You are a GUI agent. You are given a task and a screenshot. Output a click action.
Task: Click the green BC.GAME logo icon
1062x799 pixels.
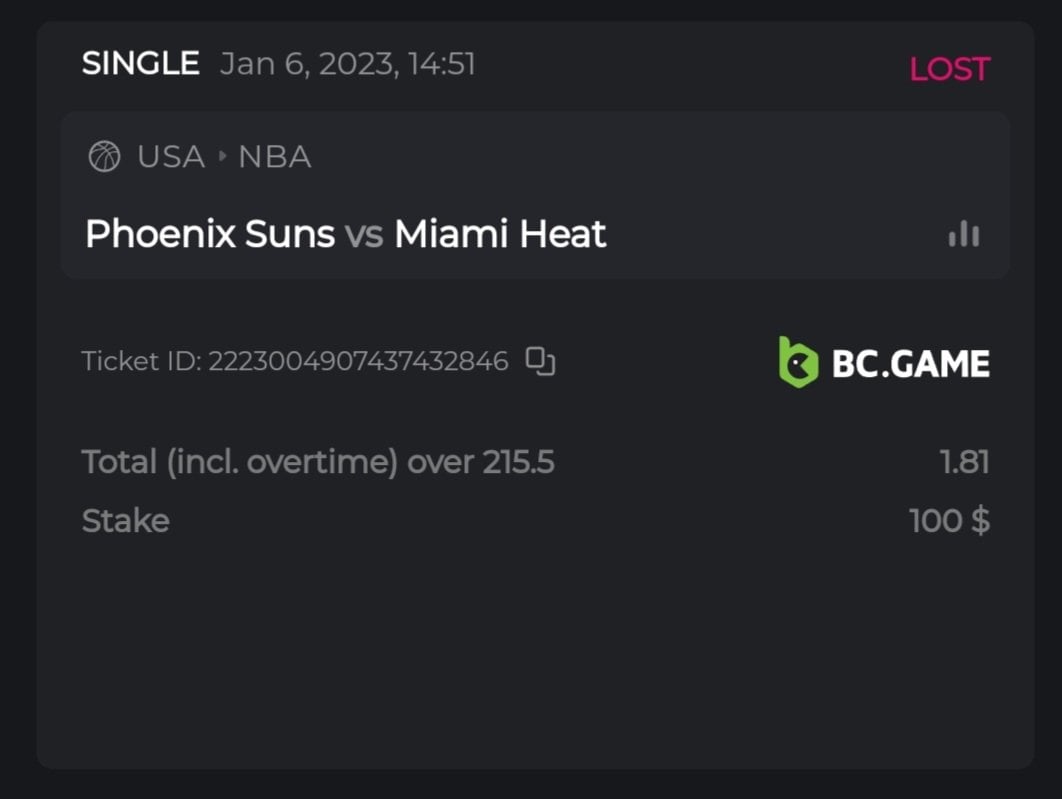click(x=798, y=361)
